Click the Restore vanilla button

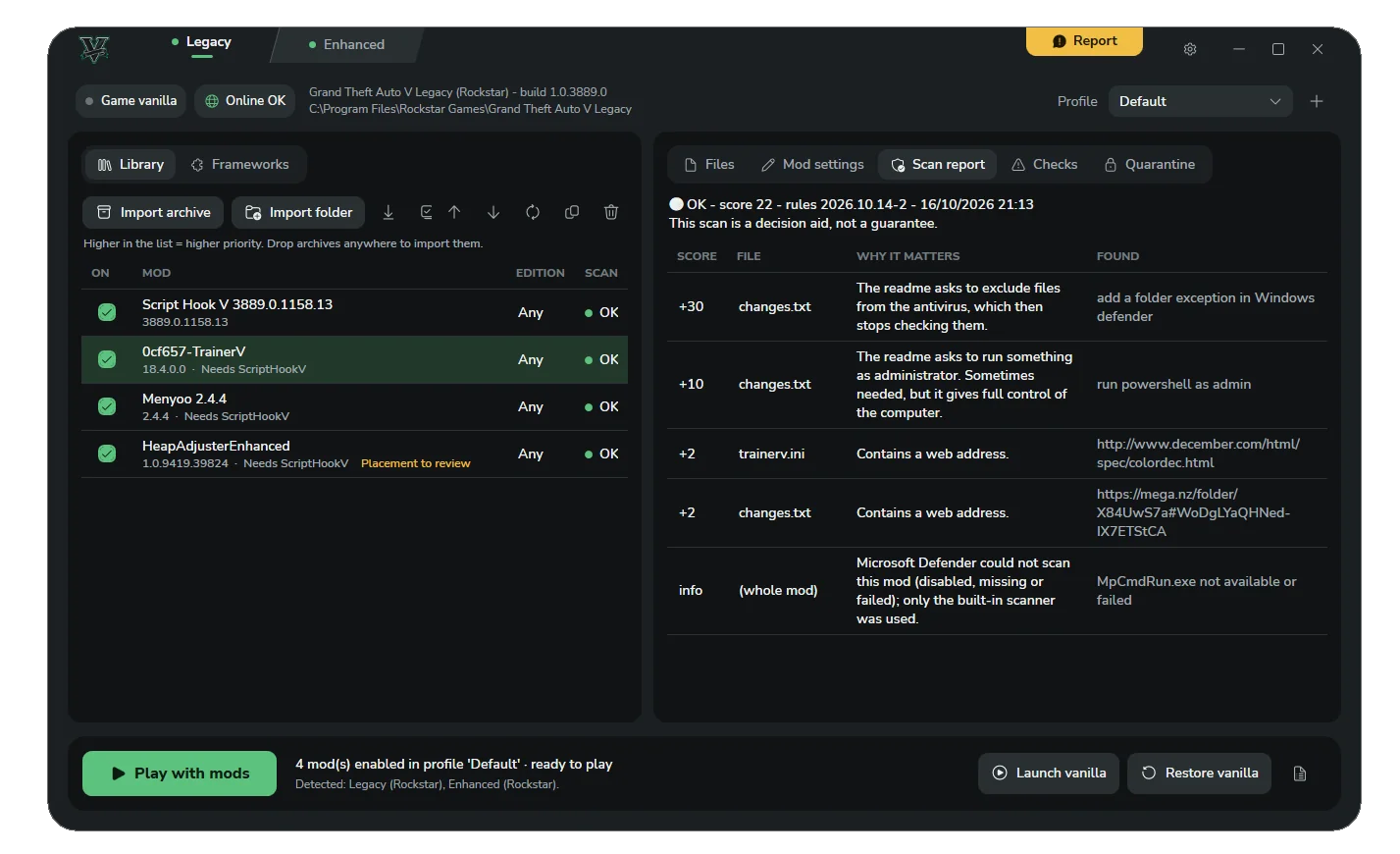click(x=1200, y=774)
